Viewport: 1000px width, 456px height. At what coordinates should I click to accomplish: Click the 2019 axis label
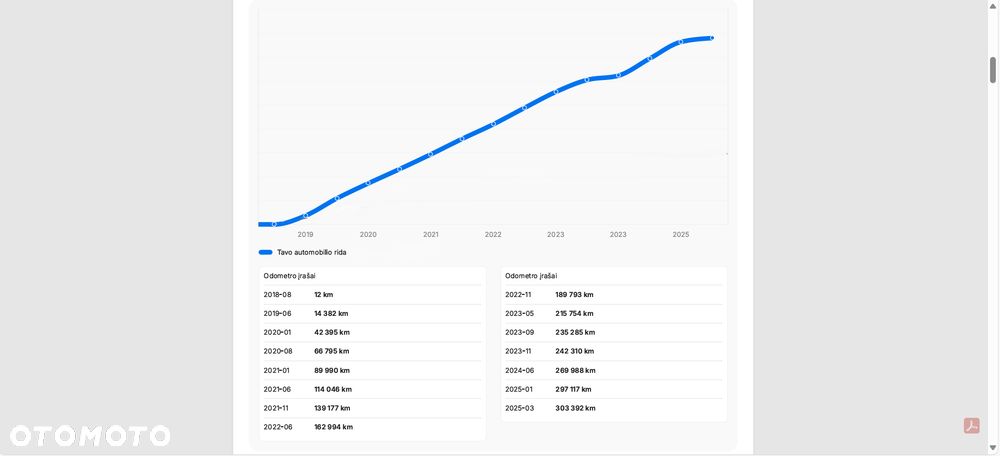tap(305, 235)
